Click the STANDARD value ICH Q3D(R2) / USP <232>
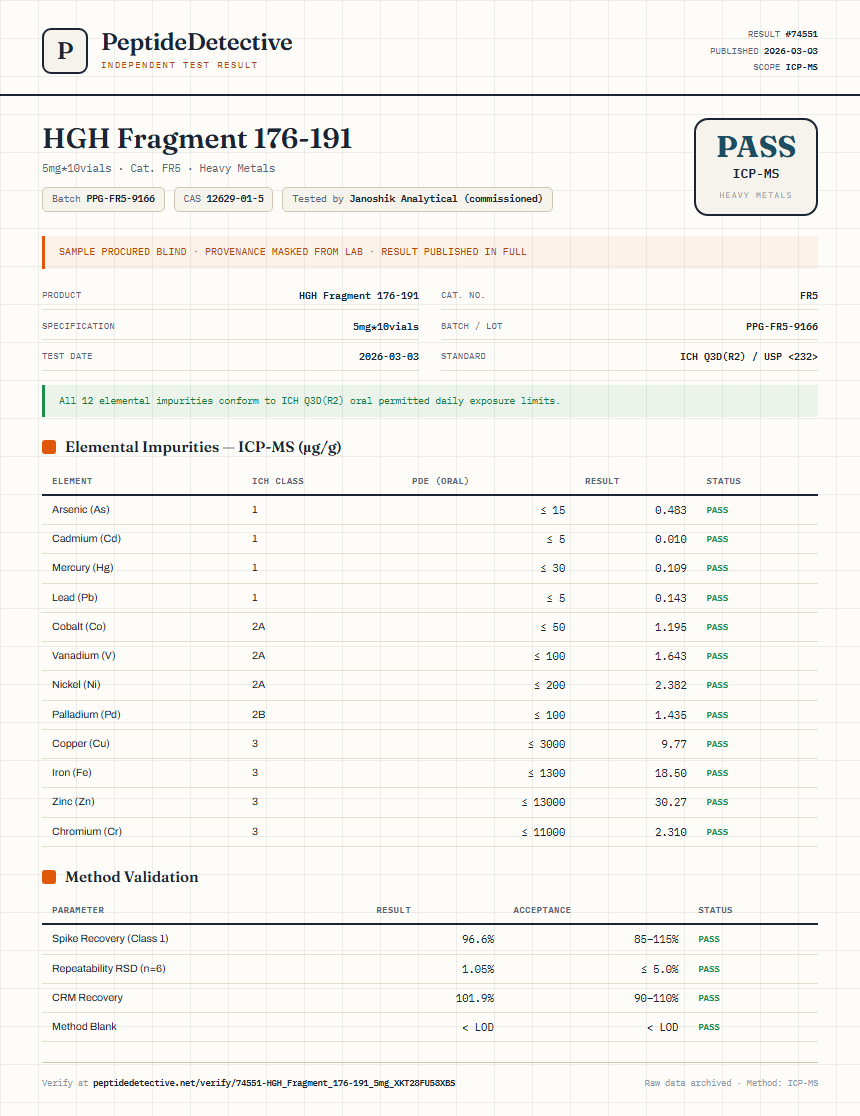The width and height of the screenshot is (860, 1116). pyautogui.click(x=749, y=357)
